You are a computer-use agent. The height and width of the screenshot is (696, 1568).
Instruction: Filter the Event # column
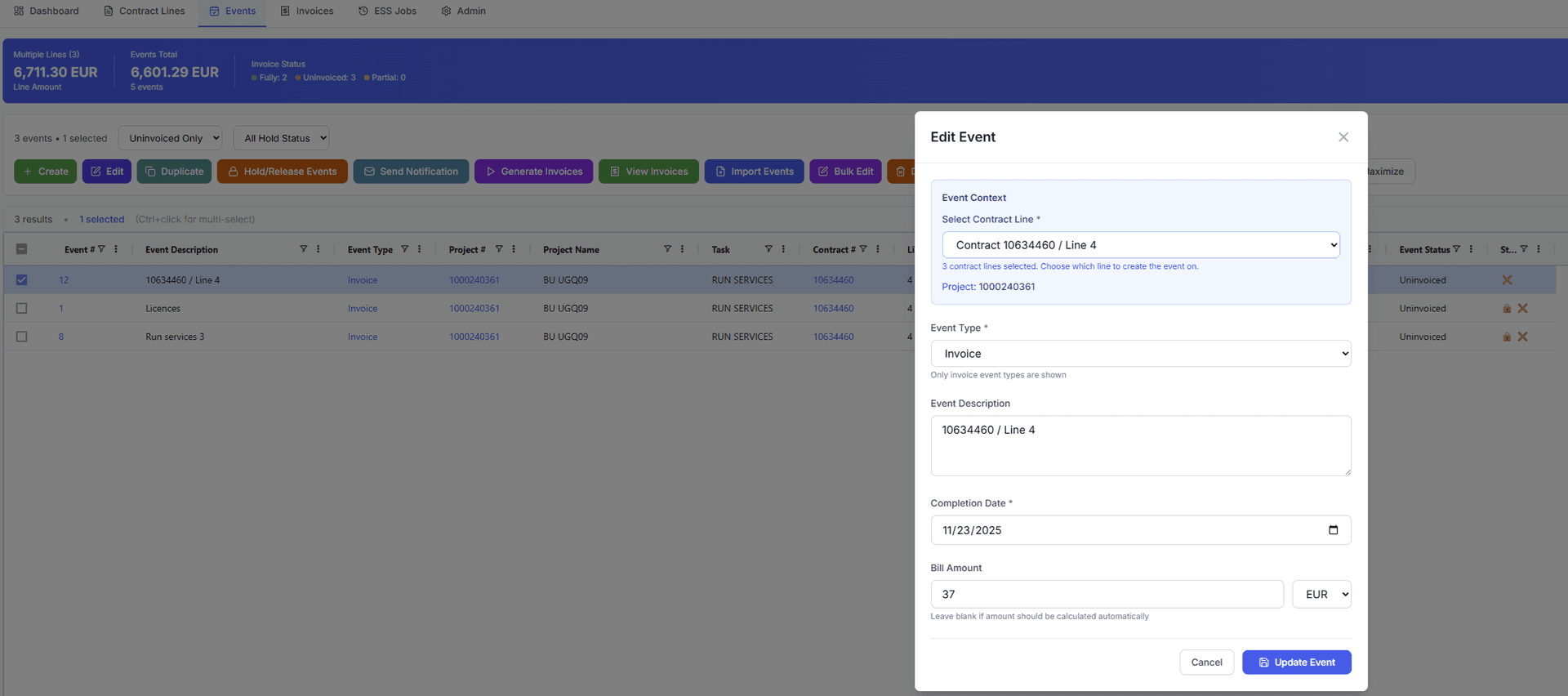point(101,249)
